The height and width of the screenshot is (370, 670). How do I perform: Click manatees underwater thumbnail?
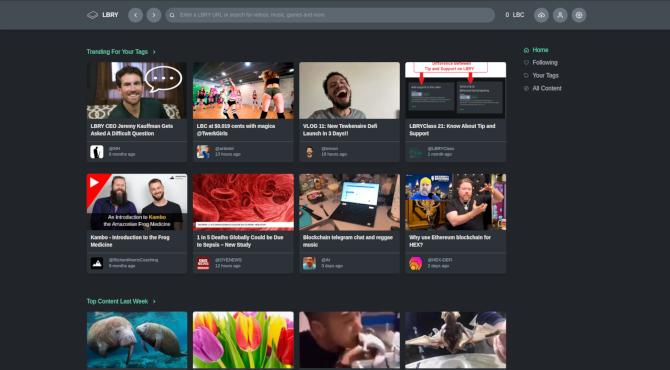click(x=137, y=340)
